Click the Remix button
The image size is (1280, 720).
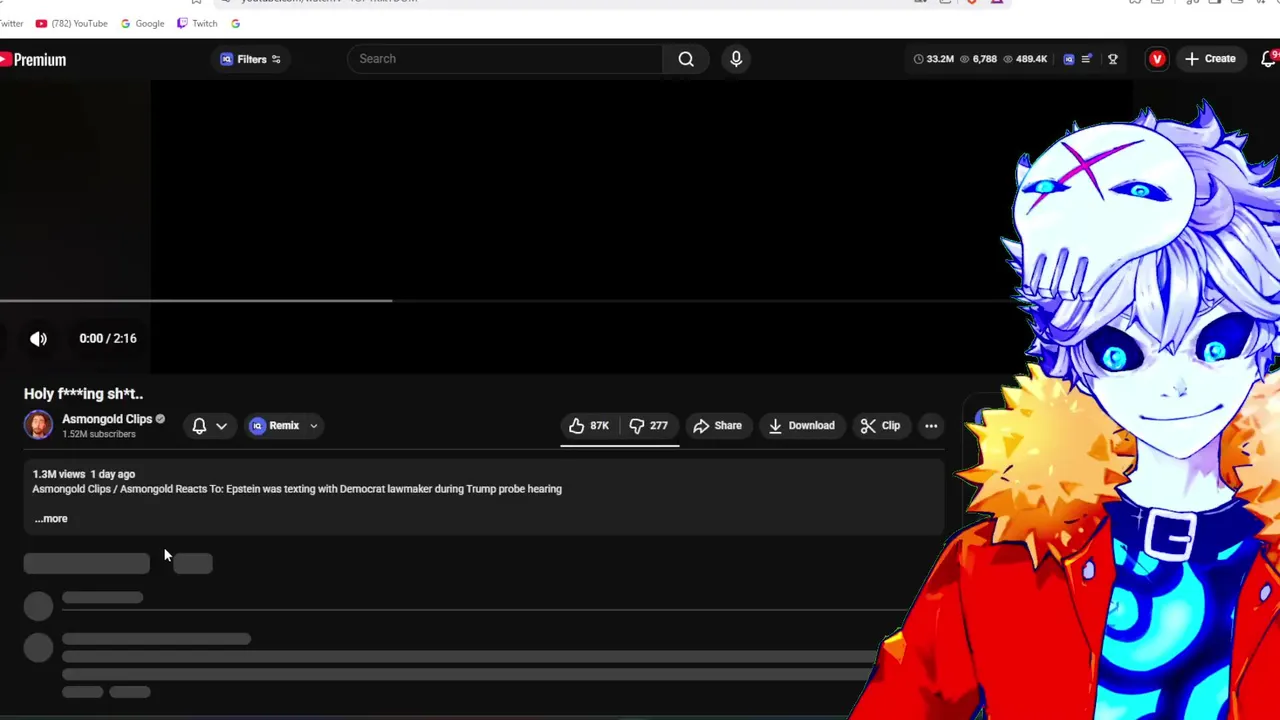click(275, 426)
